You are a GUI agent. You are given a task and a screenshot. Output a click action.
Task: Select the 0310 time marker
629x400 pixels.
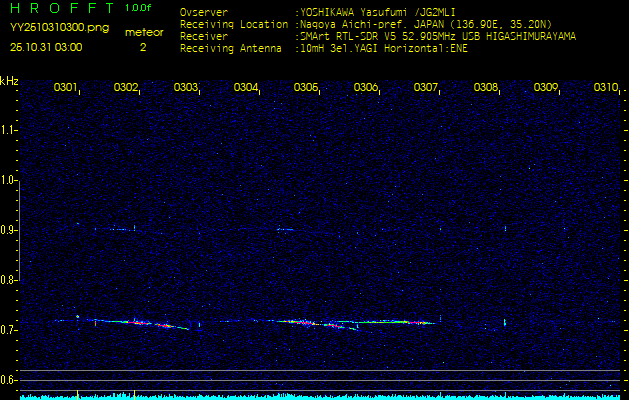click(x=606, y=88)
